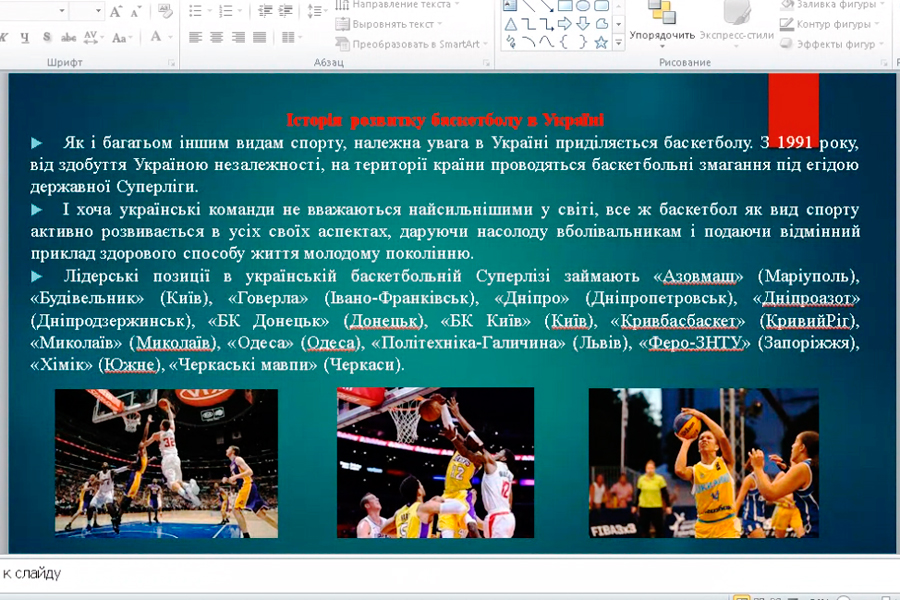This screenshot has height=600, width=900.
Task: Toggle underline (Ч) formatting
Action: point(22,38)
